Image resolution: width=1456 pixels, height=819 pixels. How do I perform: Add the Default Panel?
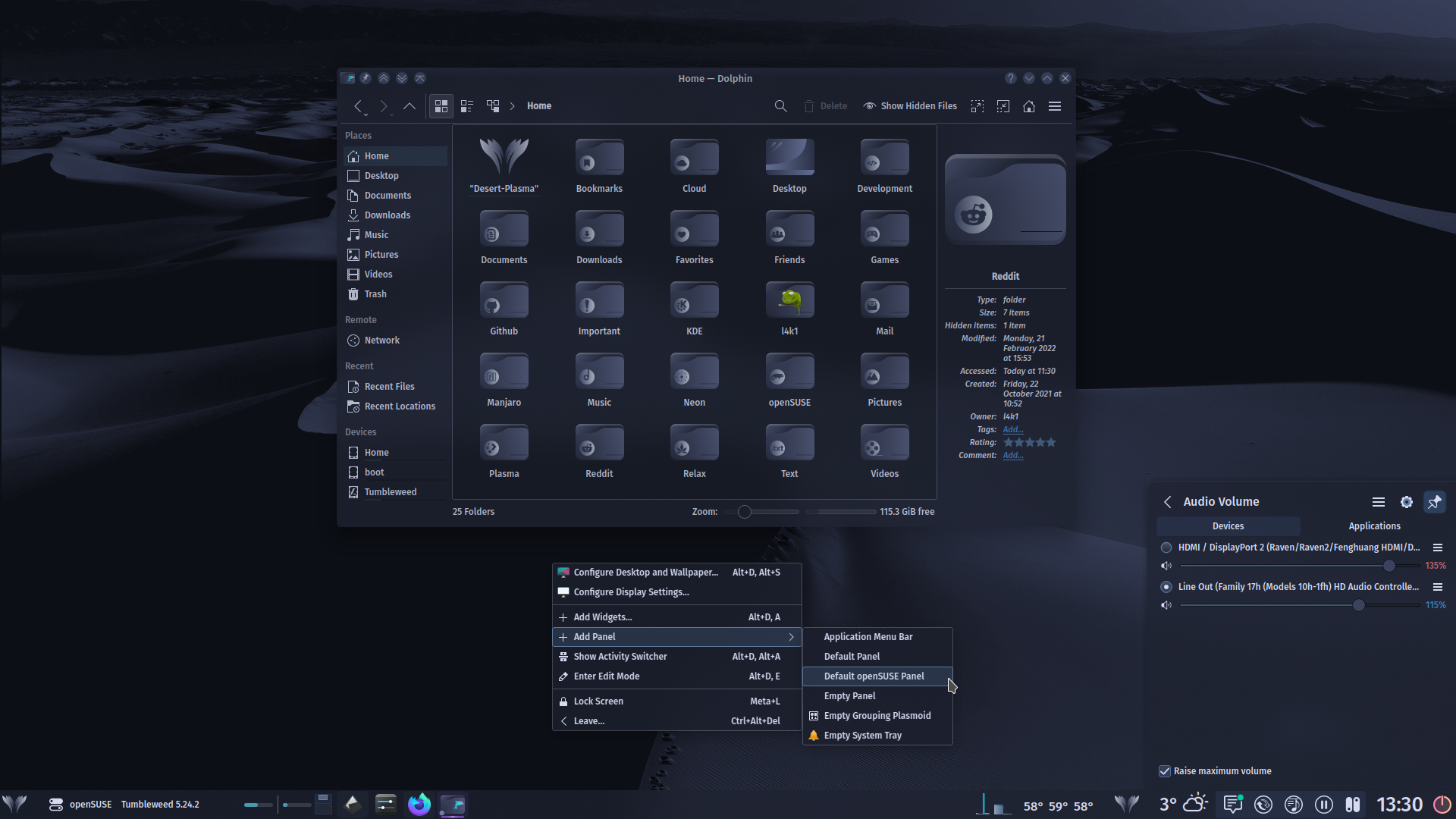click(x=877, y=657)
